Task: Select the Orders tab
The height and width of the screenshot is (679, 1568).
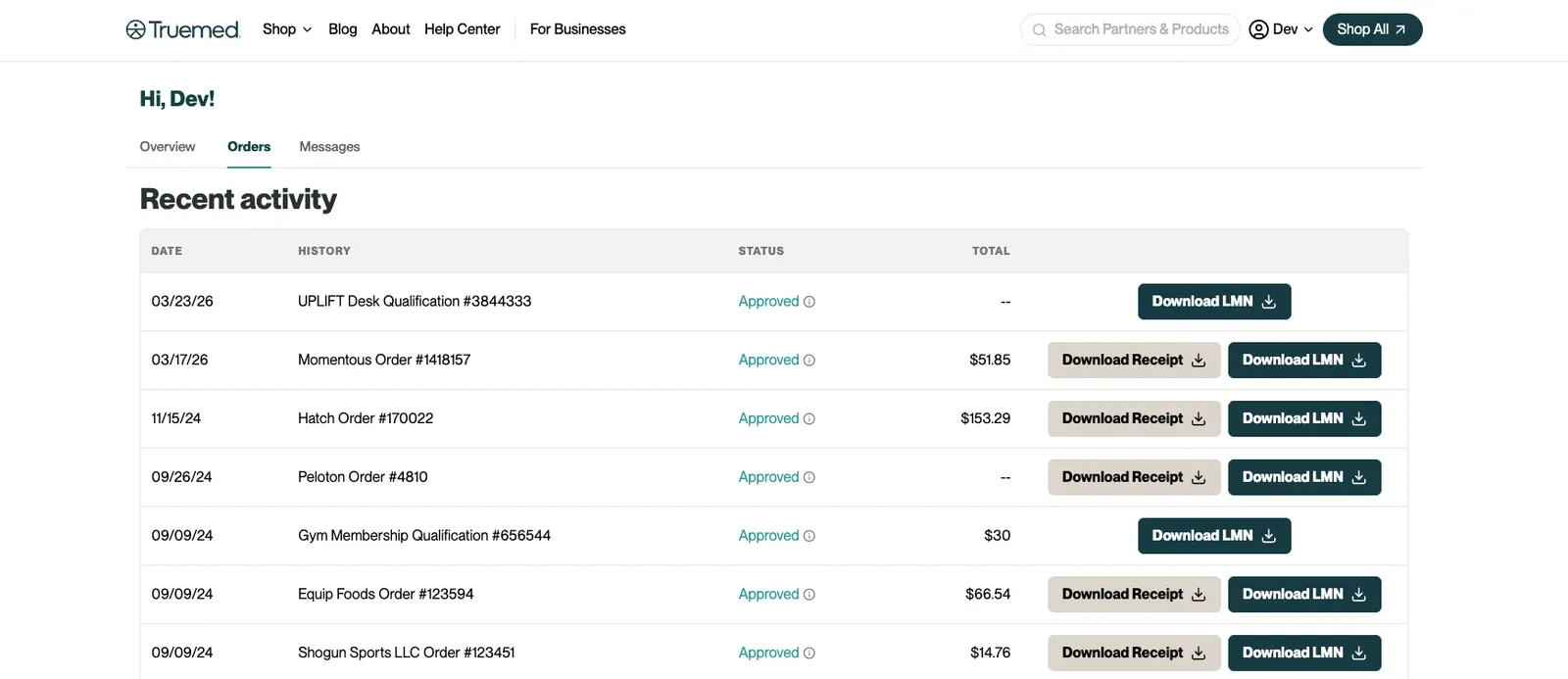Action: coord(249,147)
